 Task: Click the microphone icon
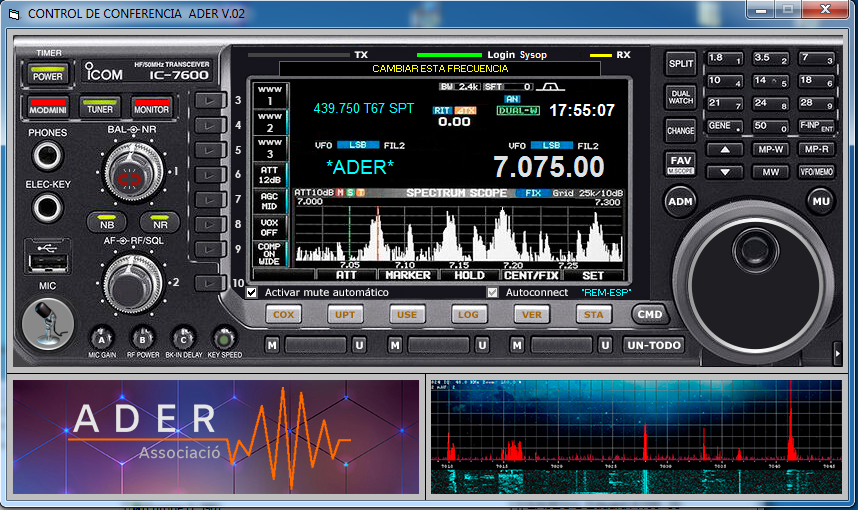pos(47,324)
